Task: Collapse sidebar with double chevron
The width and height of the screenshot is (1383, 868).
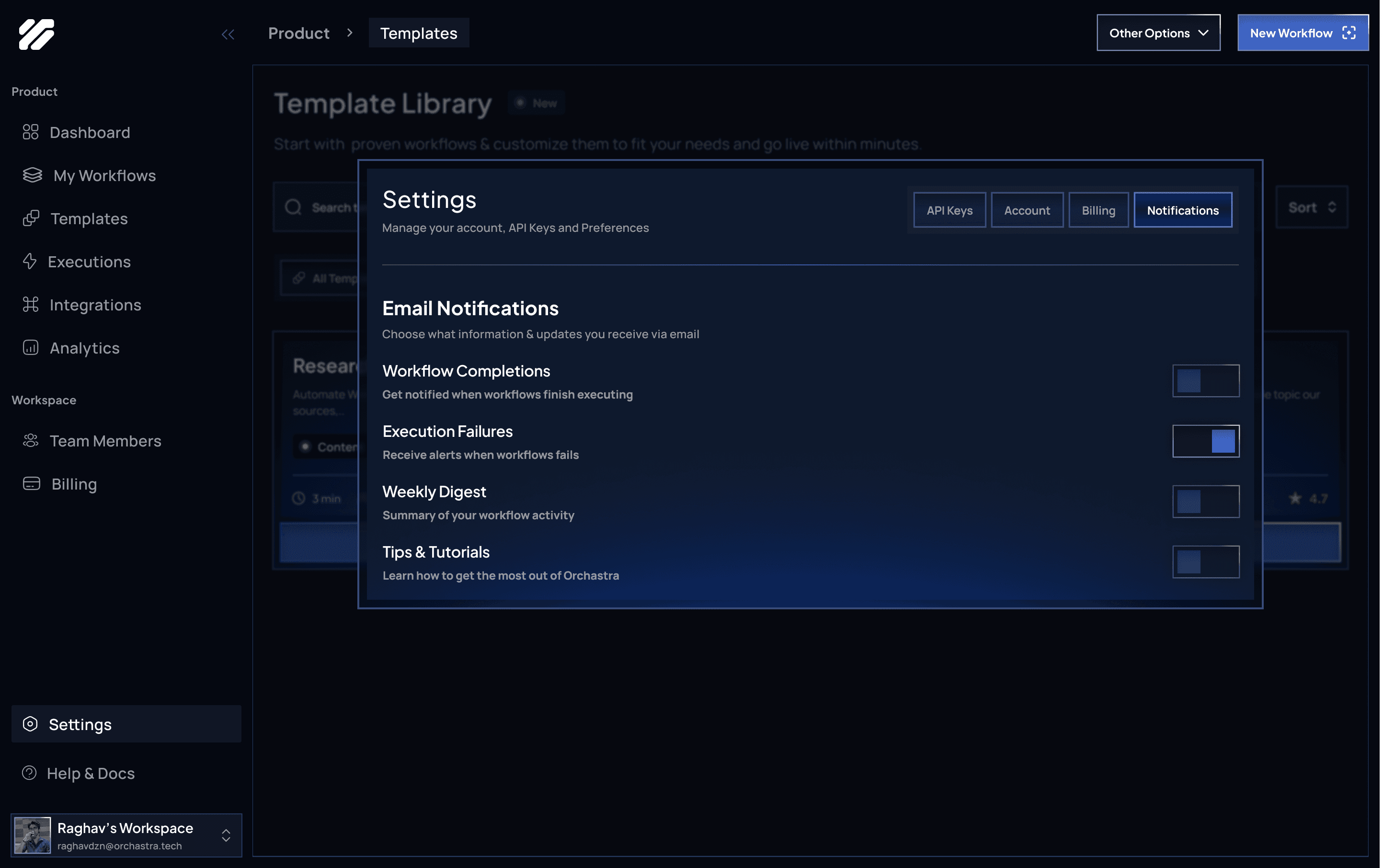Action: point(228,34)
